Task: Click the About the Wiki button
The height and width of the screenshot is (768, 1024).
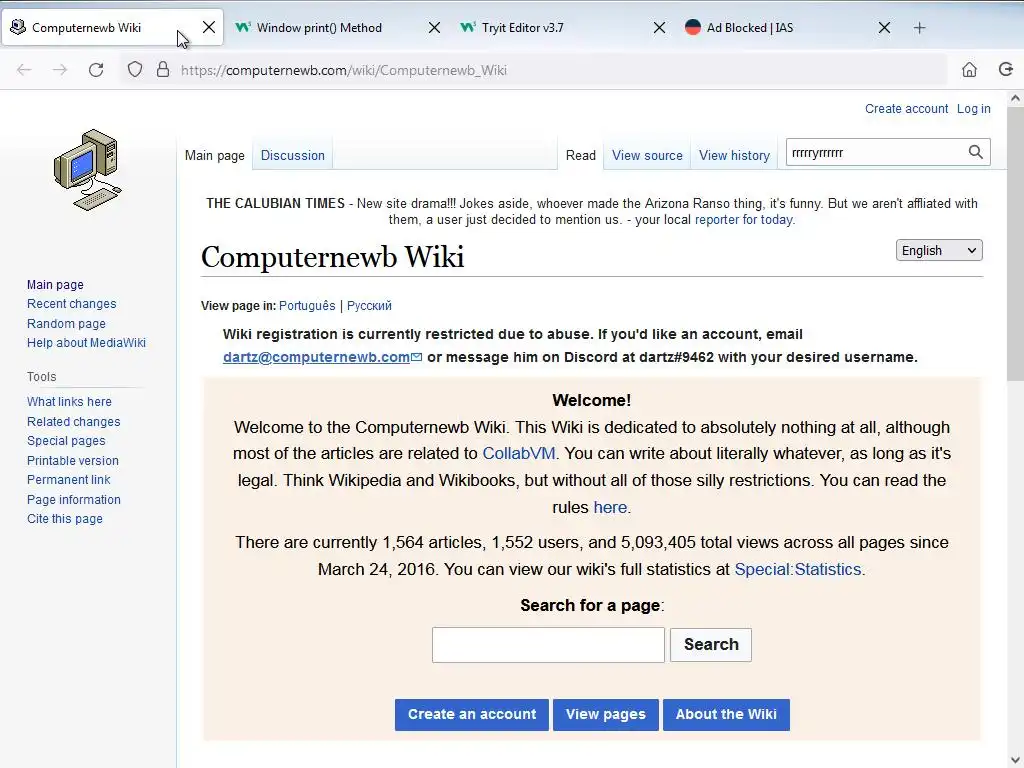Action: (726, 714)
